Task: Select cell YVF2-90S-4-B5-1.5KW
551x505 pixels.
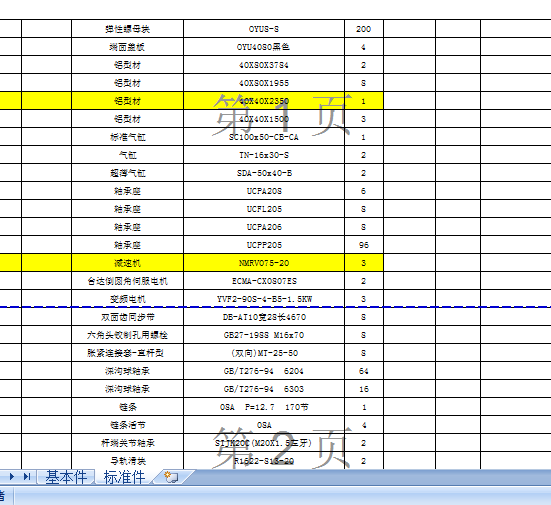Action: click(x=264, y=299)
